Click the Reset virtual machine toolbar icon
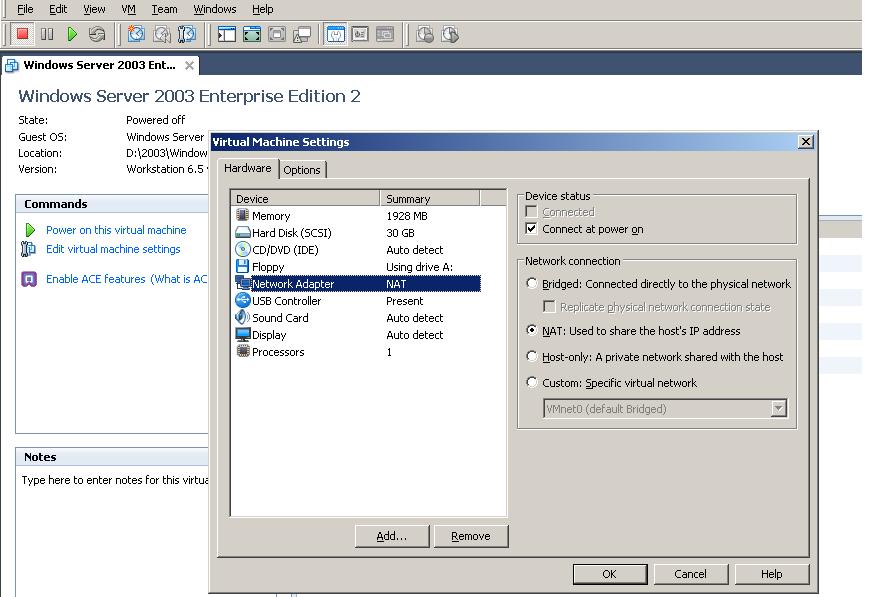The width and height of the screenshot is (872, 597). tap(97, 34)
